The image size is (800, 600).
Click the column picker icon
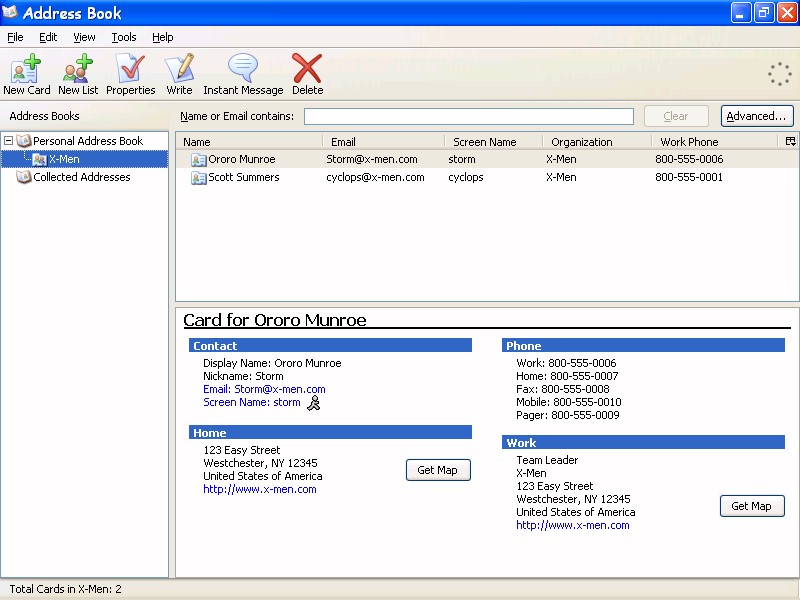791,141
